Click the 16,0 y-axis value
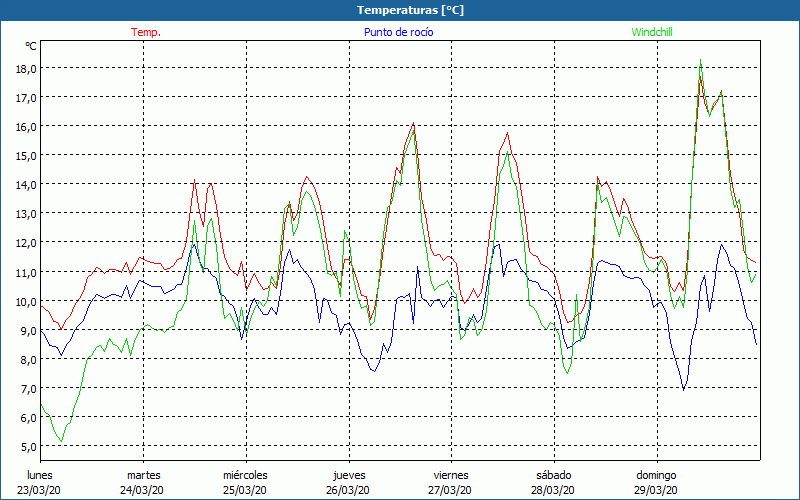 tap(26, 127)
